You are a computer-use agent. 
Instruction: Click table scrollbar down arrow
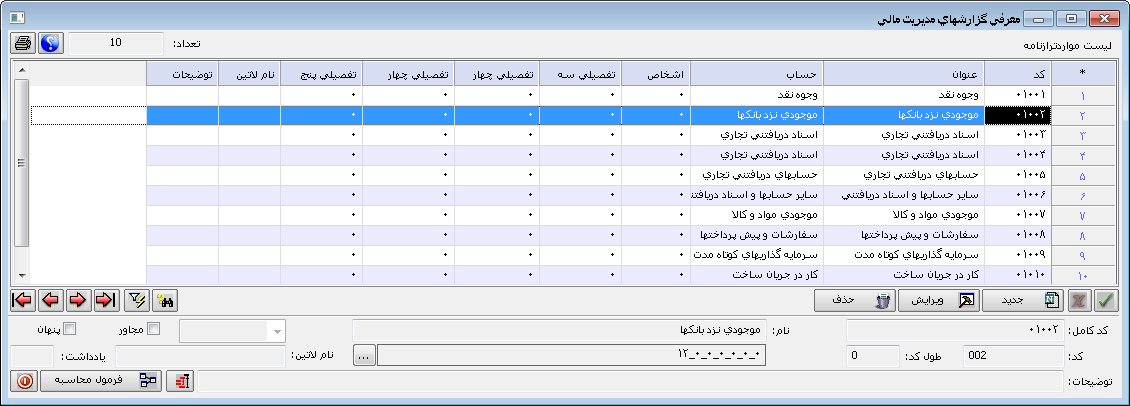click(22, 275)
